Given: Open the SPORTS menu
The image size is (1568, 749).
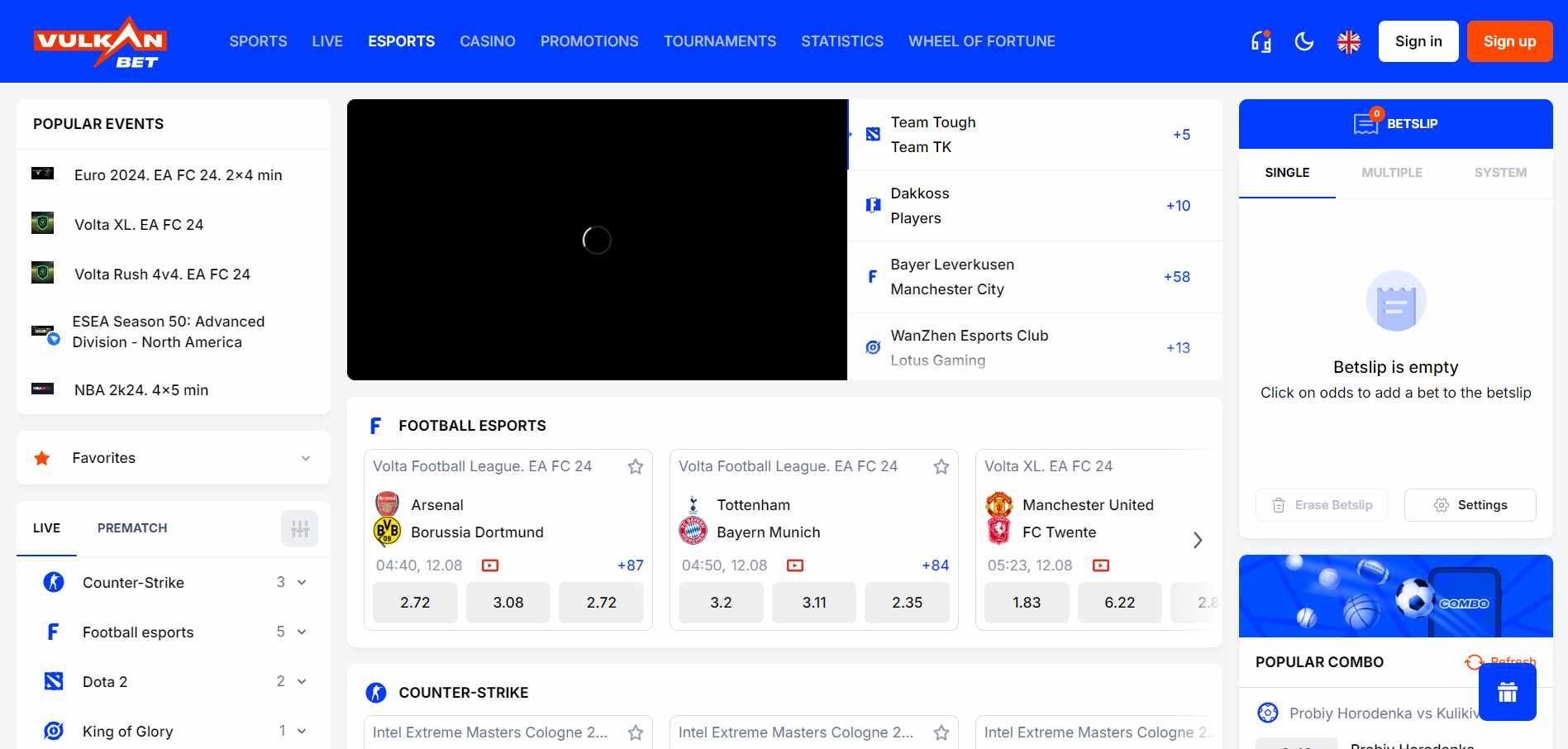Looking at the screenshot, I should [258, 41].
